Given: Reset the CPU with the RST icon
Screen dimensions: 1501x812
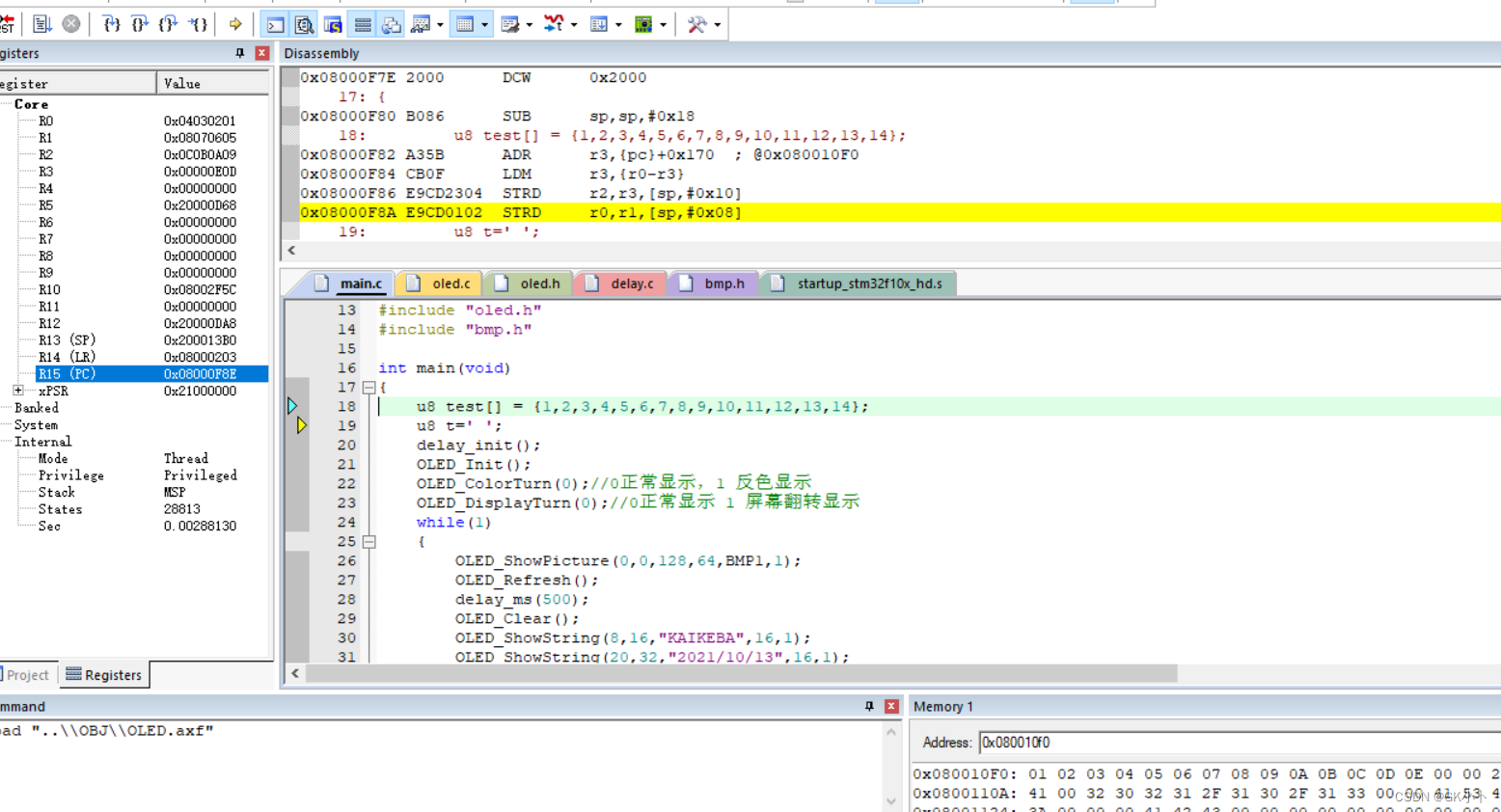Looking at the screenshot, I should 7,23.
